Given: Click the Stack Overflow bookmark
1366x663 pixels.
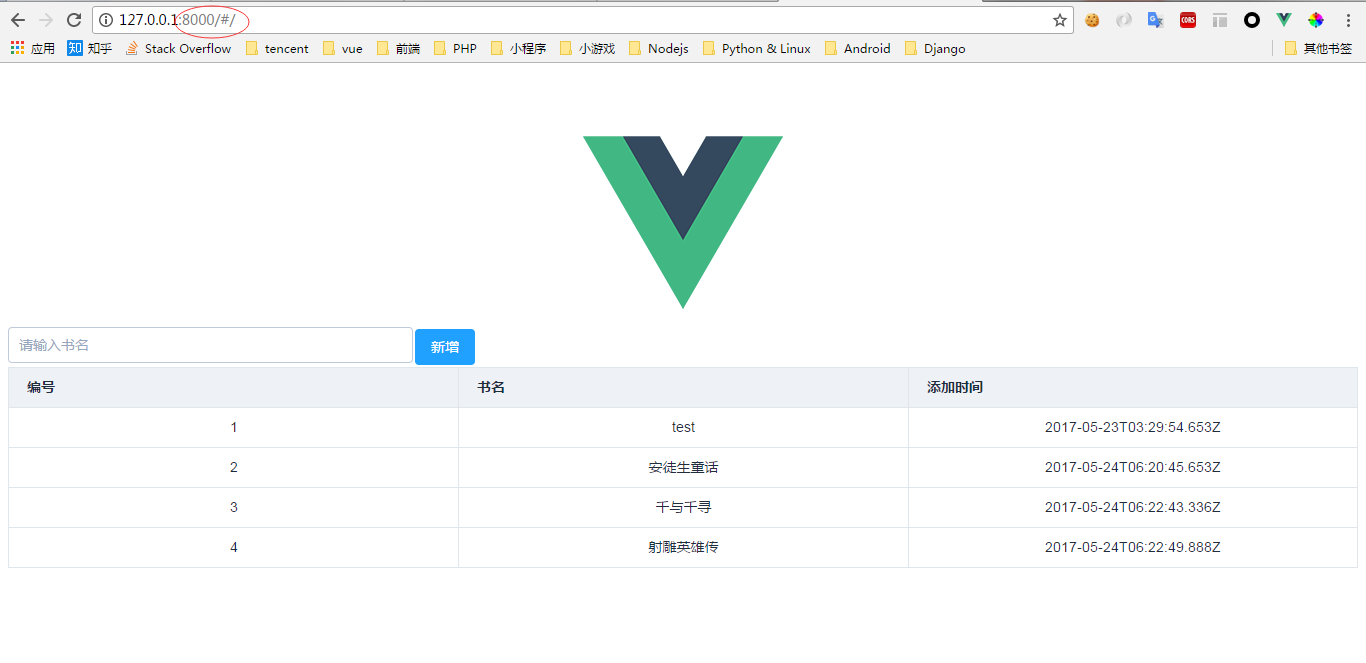Looking at the screenshot, I should [178, 48].
